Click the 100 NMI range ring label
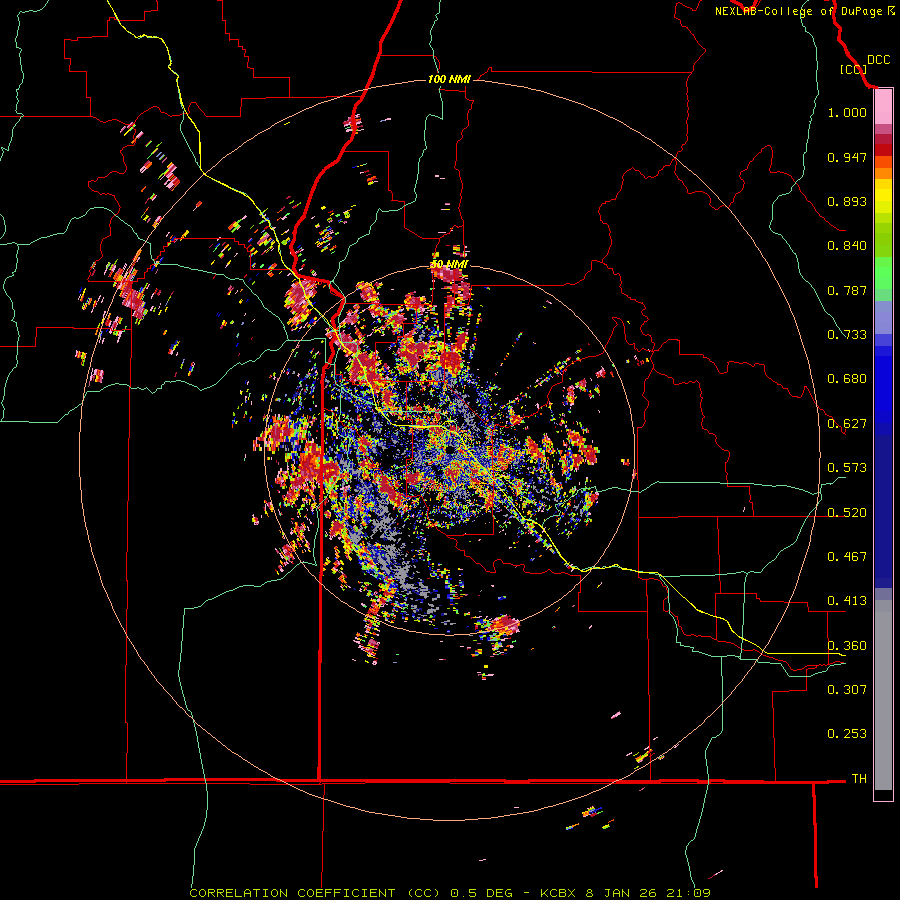The width and height of the screenshot is (900, 900). 449,79
